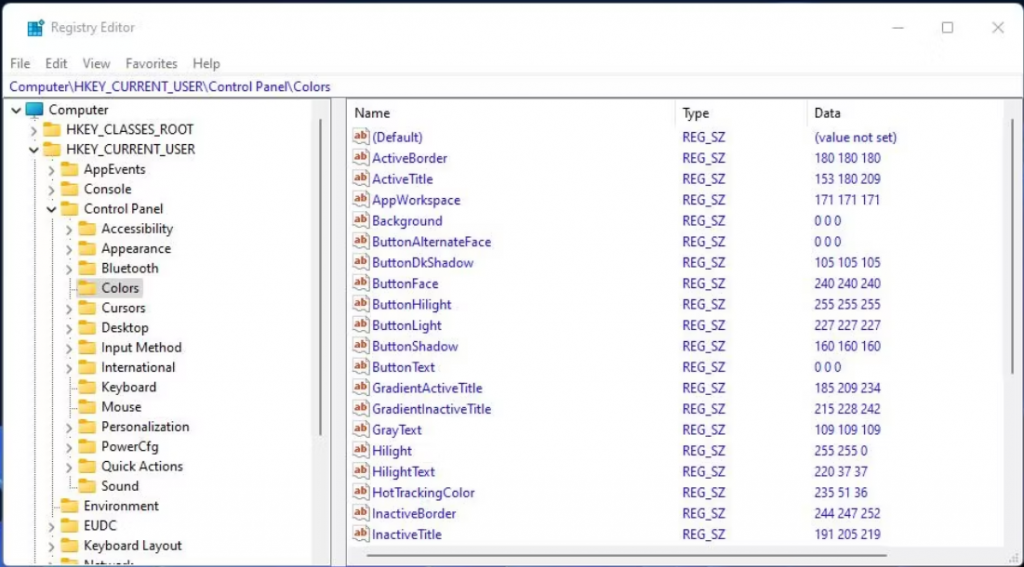1024x567 pixels.
Task: Expand the Accessibility key
Action: (69, 229)
